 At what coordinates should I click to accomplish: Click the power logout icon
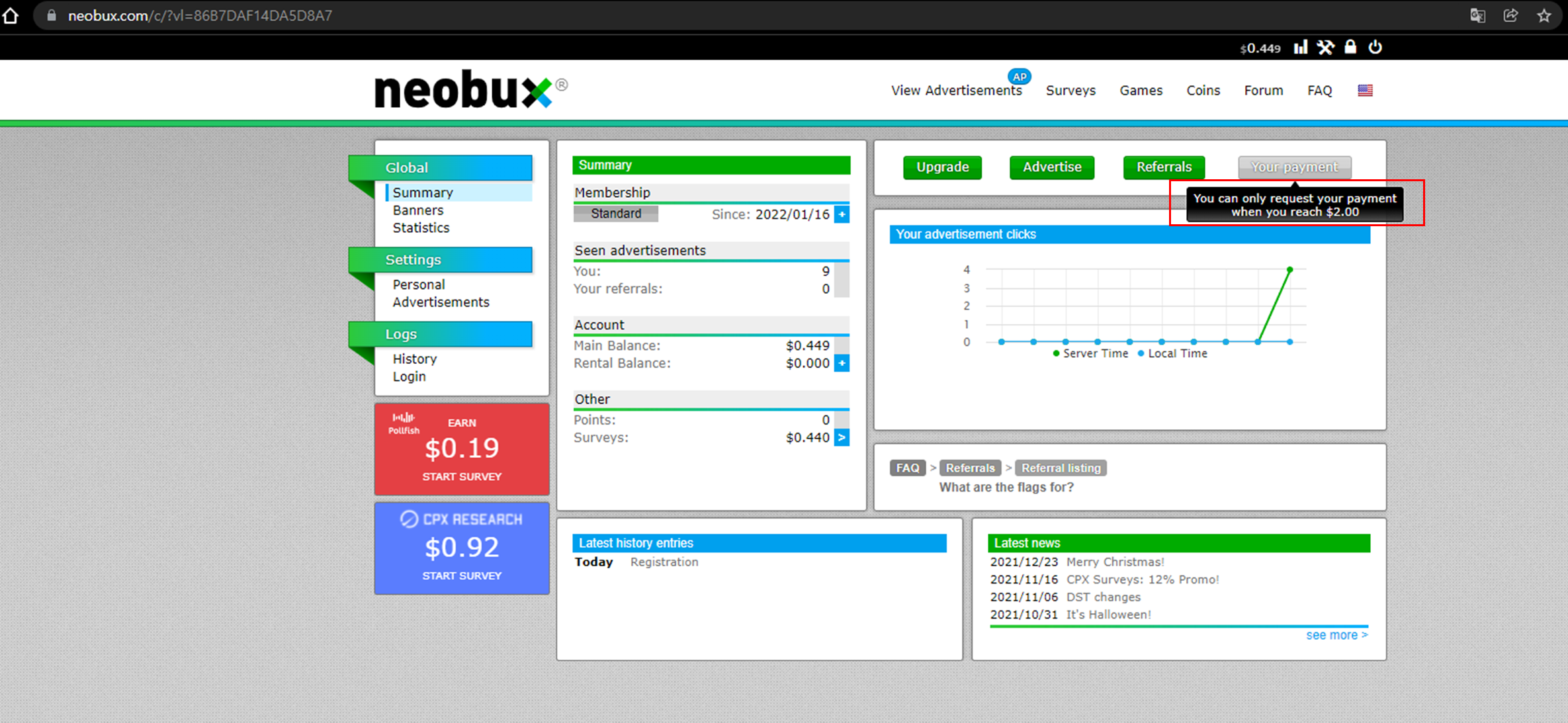click(x=1375, y=47)
